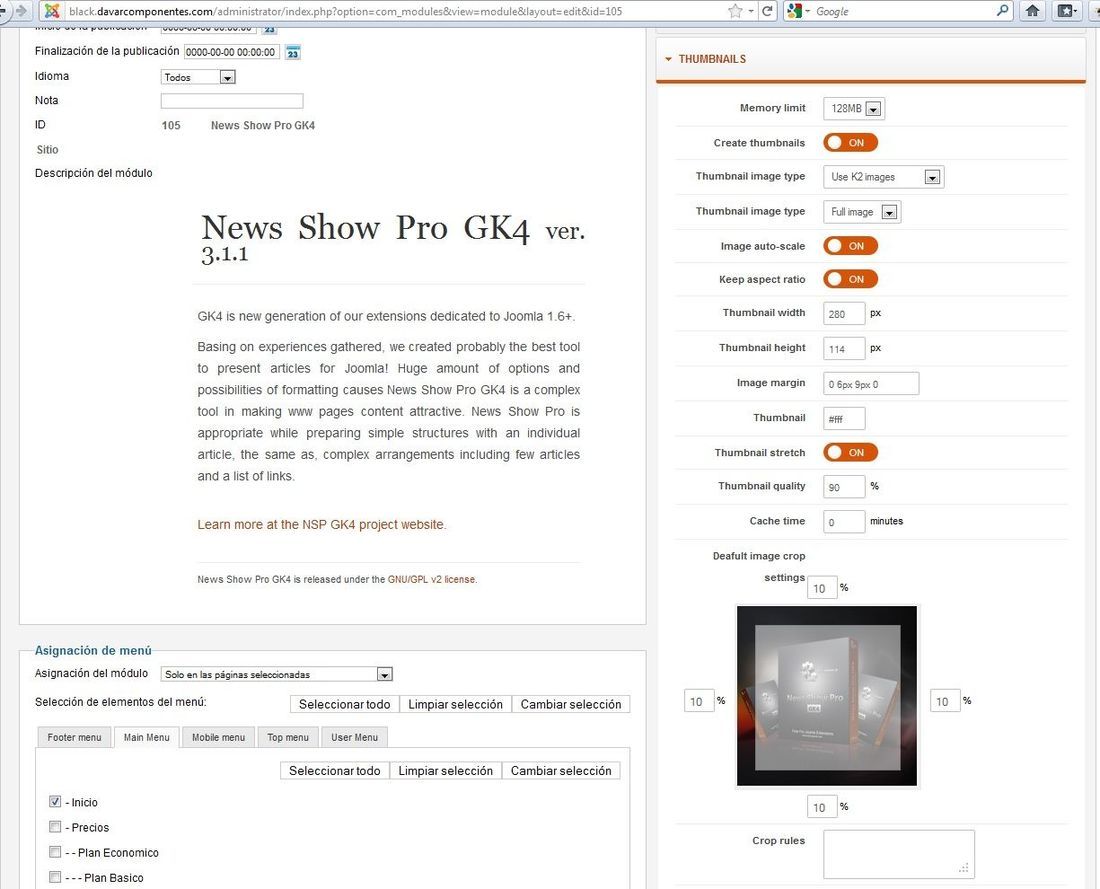Open the Idioma dropdown set to Todos

tap(199, 77)
